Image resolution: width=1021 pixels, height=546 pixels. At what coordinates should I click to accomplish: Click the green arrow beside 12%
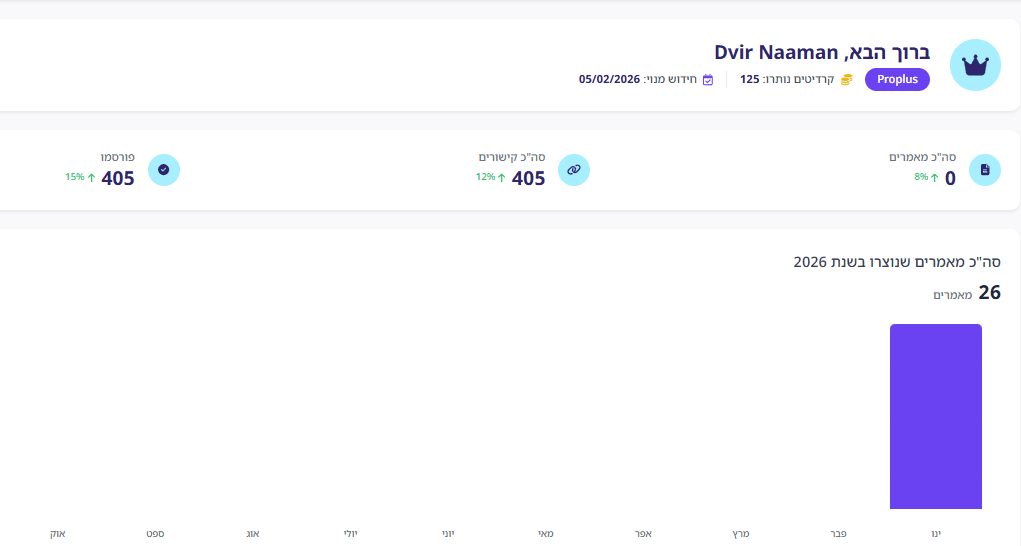point(501,178)
